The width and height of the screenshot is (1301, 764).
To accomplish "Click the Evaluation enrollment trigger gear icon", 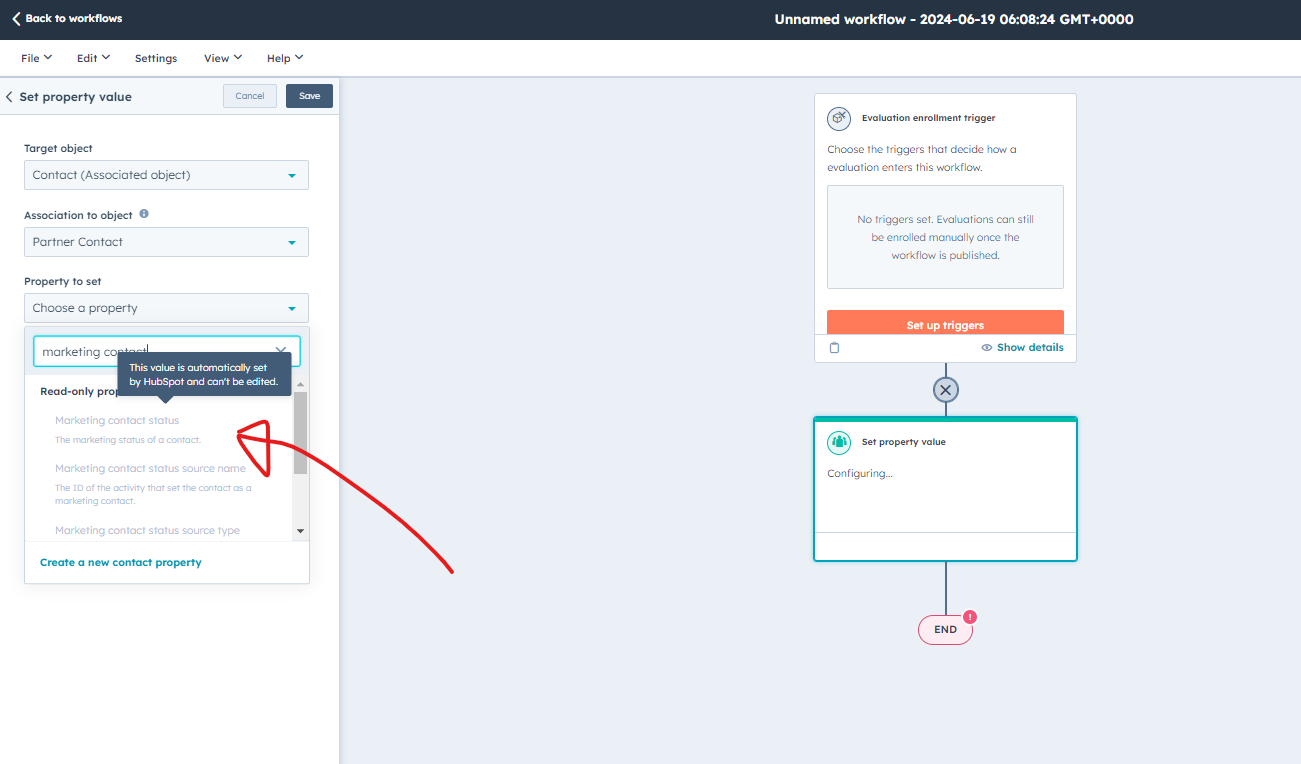I will click(x=839, y=118).
